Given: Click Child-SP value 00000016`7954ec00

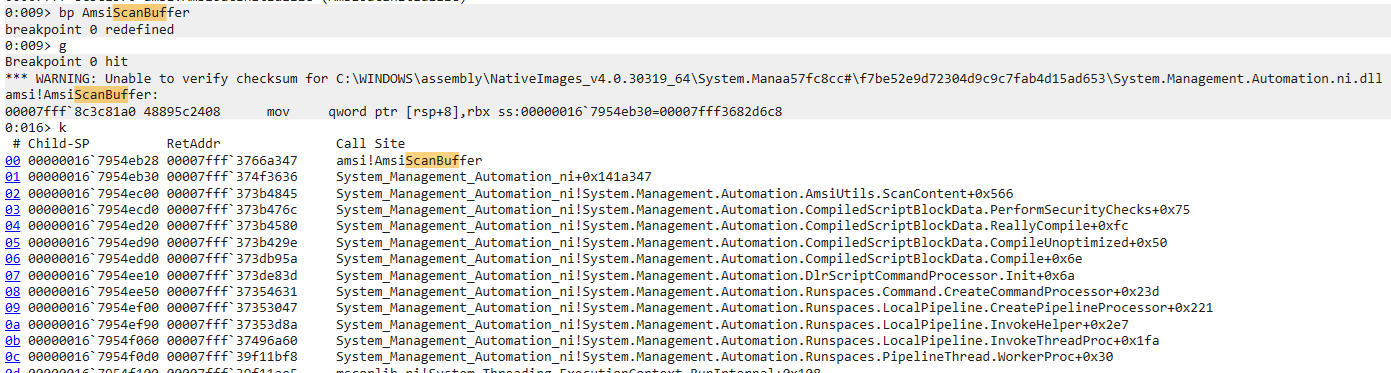Looking at the screenshot, I should point(93,193).
